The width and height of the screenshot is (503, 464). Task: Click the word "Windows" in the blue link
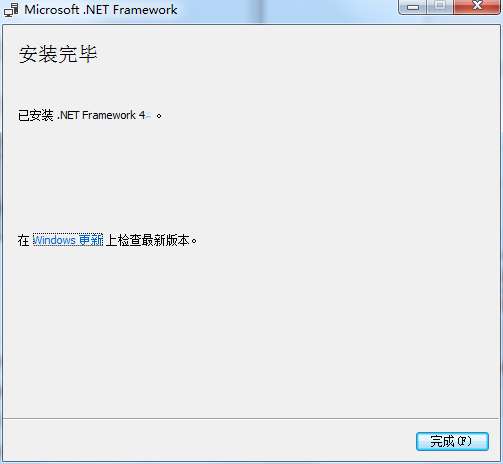(54, 240)
